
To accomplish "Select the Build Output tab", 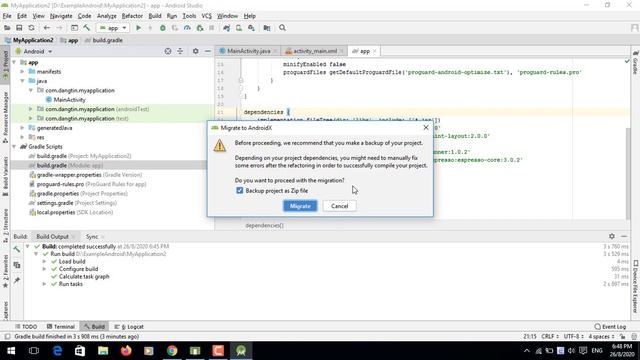I will [52, 237].
